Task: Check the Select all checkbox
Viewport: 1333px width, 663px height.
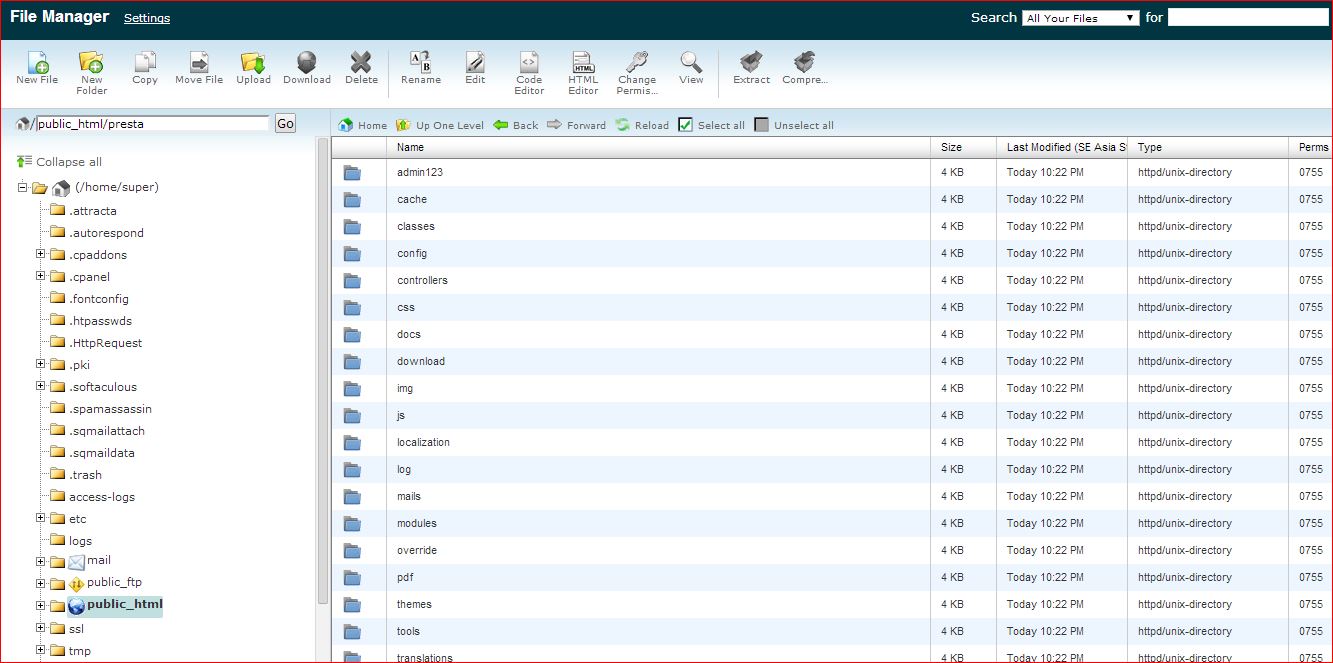Action: click(685, 125)
